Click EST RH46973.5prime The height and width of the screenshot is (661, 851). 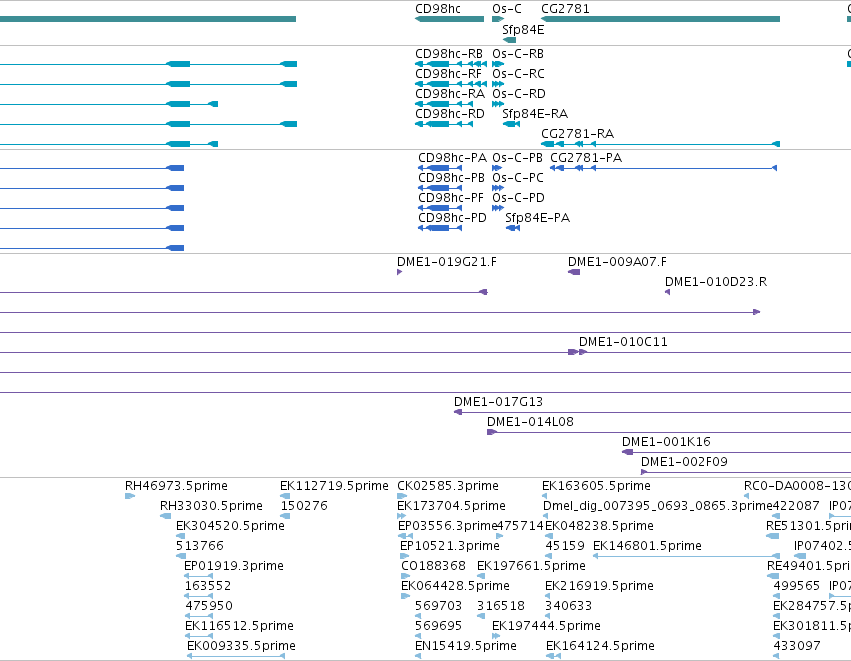[130, 496]
